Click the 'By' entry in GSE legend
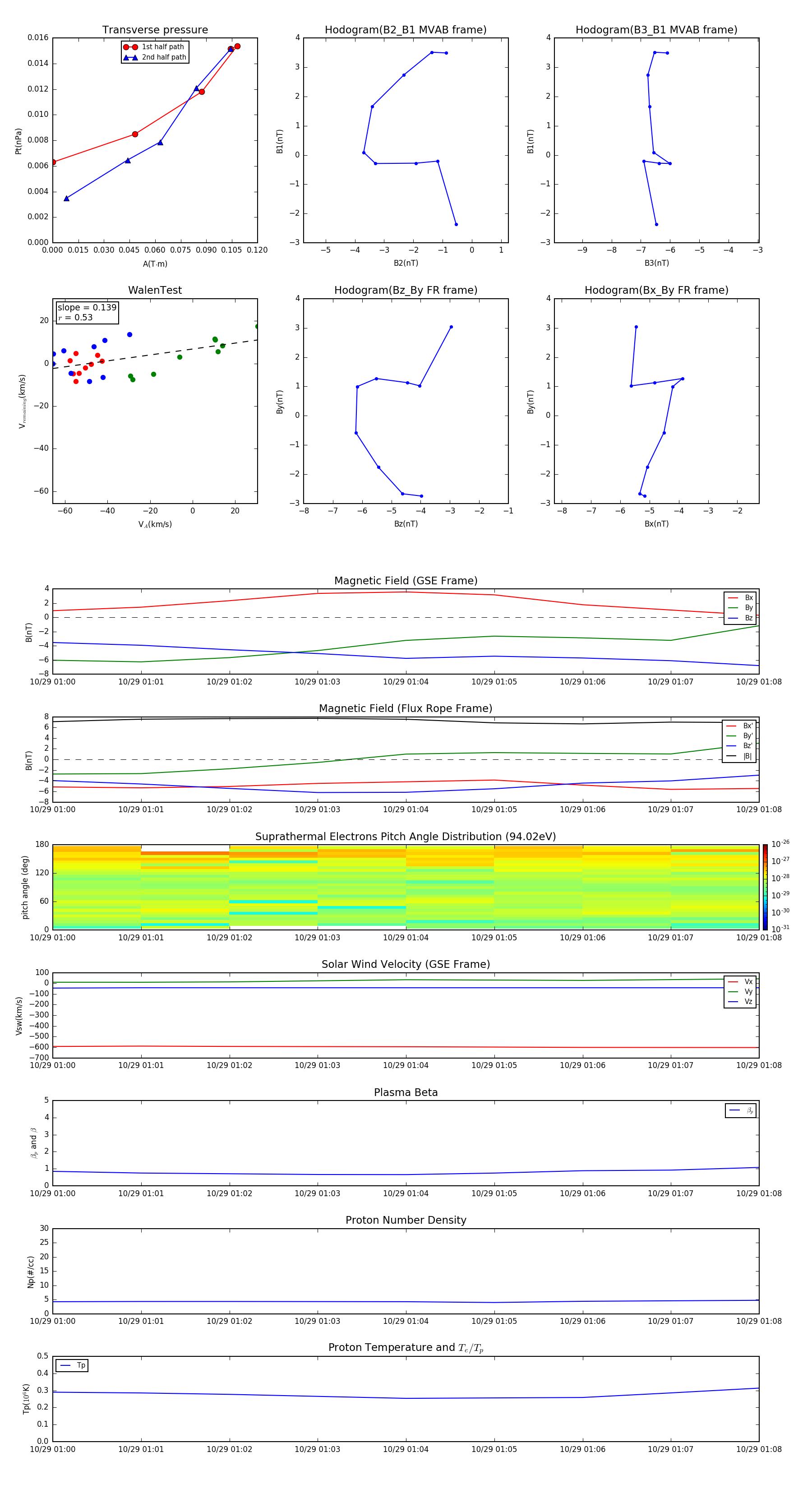This screenshot has height=1489, width=812. [740, 608]
